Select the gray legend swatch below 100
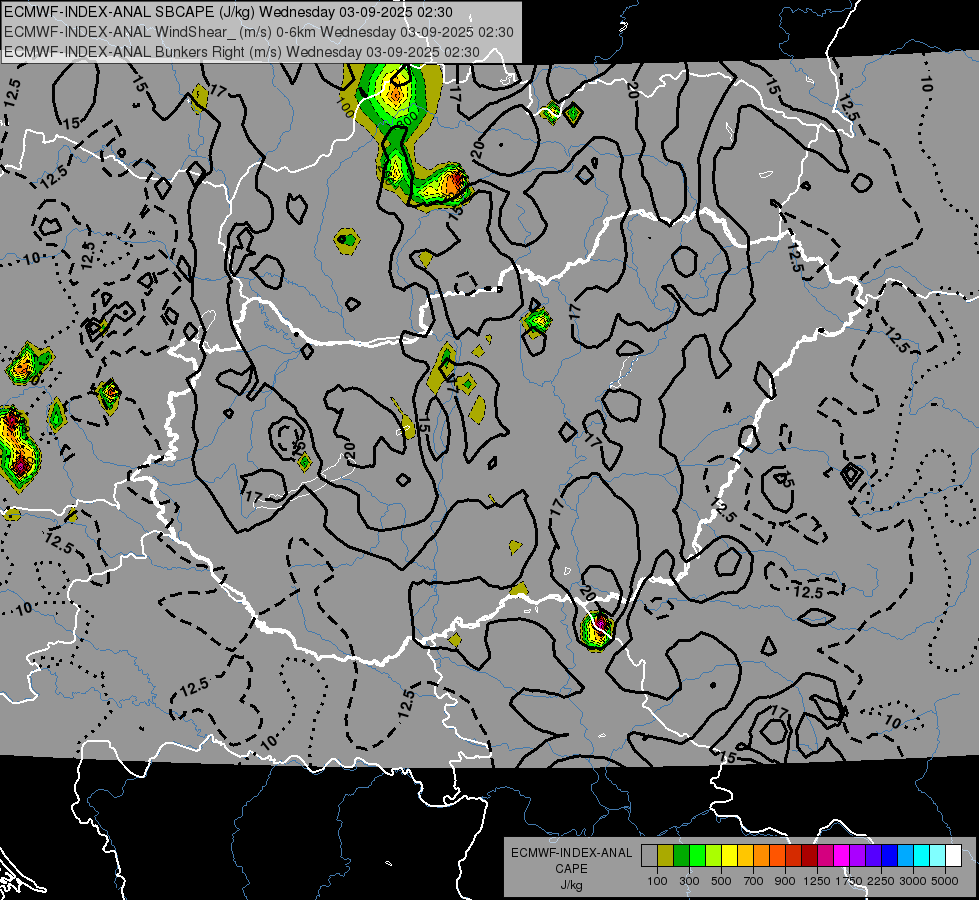Image resolution: width=979 pixels, height=900 pixels. (x=649, y=856)
